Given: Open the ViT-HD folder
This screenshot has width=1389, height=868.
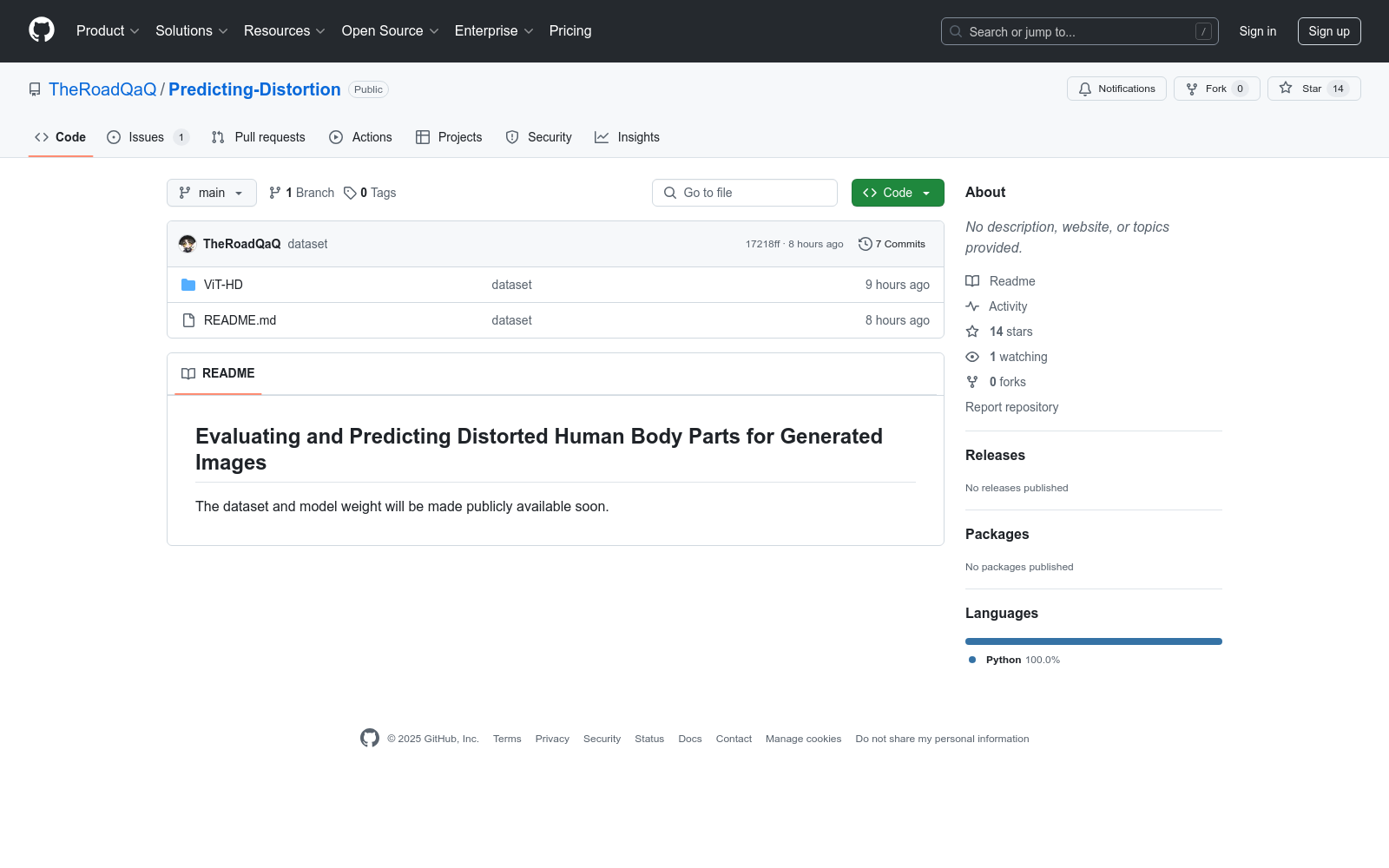Looking at the screenshot, I should (x=223, y=285).
